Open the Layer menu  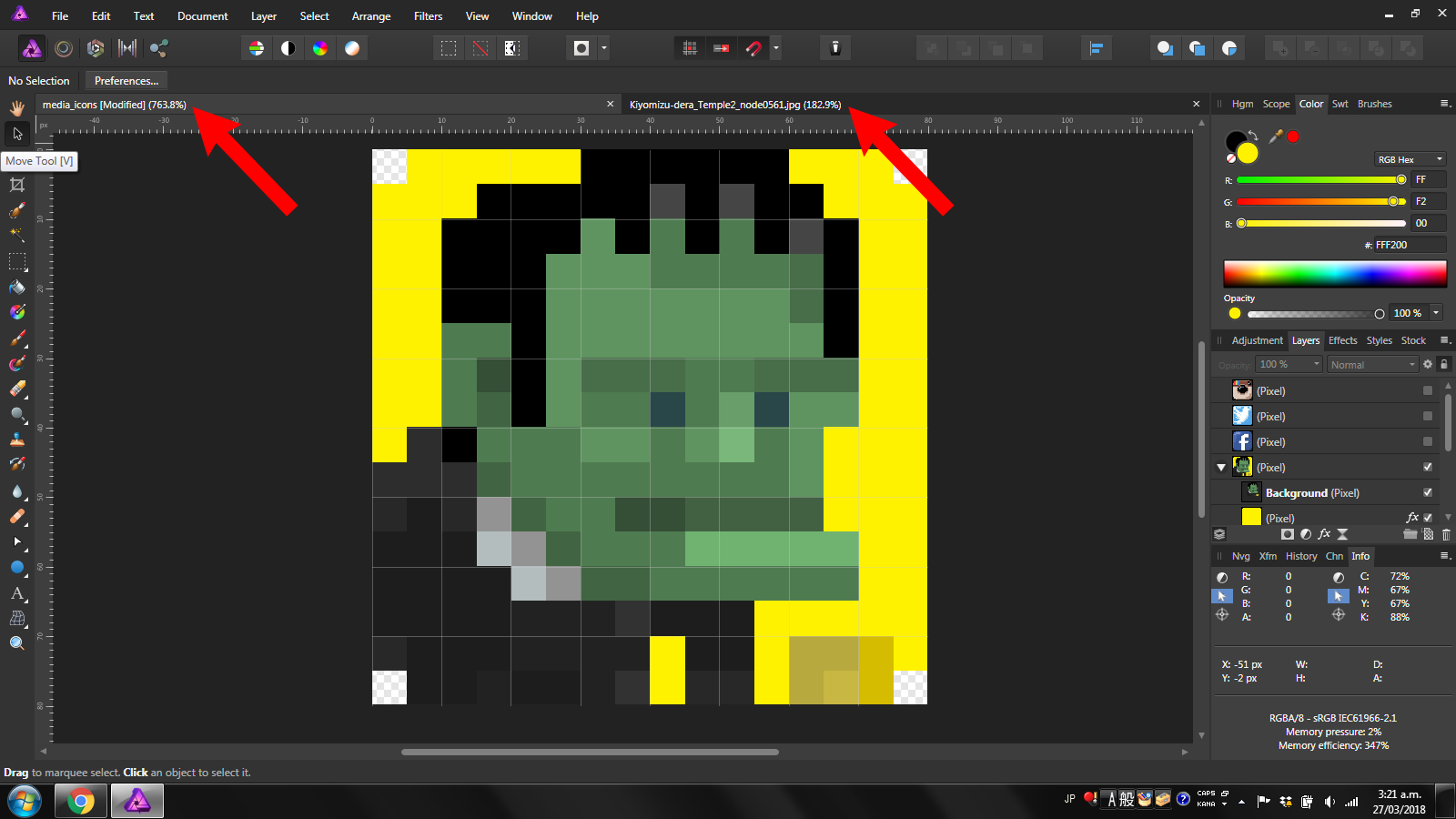pos(264,16)
